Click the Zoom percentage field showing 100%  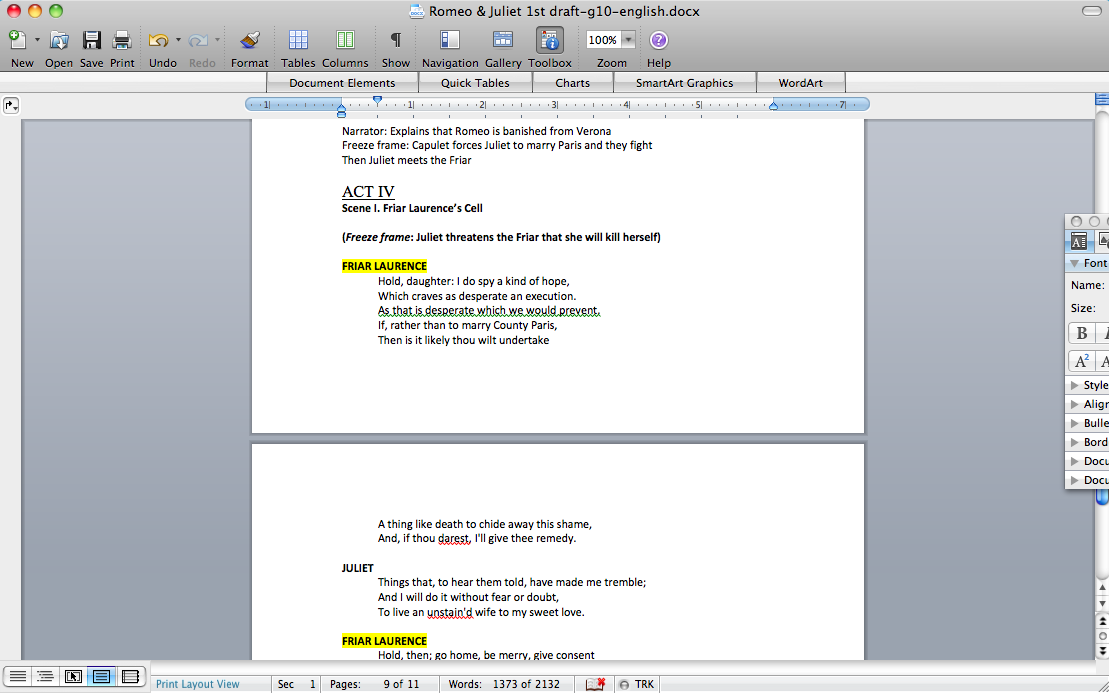[603, 40]
